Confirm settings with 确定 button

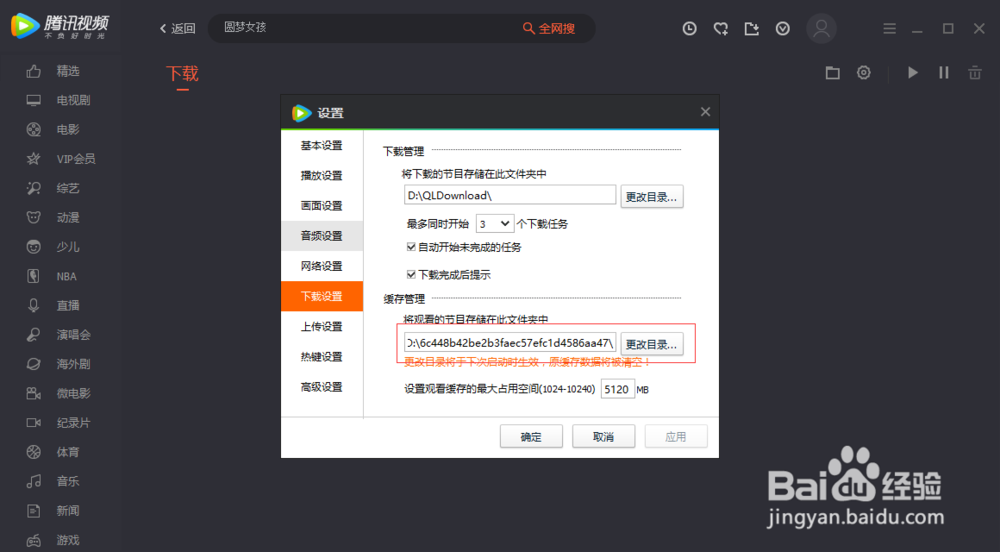click(x=531, y=437)
